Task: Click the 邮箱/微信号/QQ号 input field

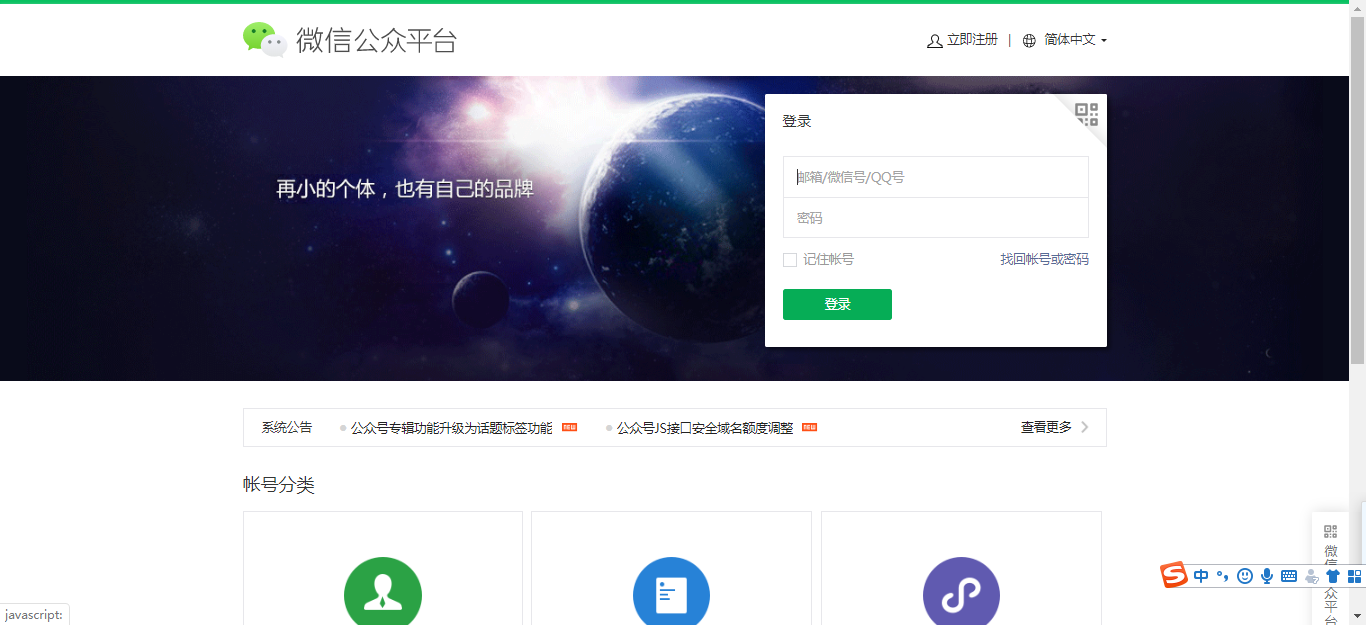Action: coord(935,177)
